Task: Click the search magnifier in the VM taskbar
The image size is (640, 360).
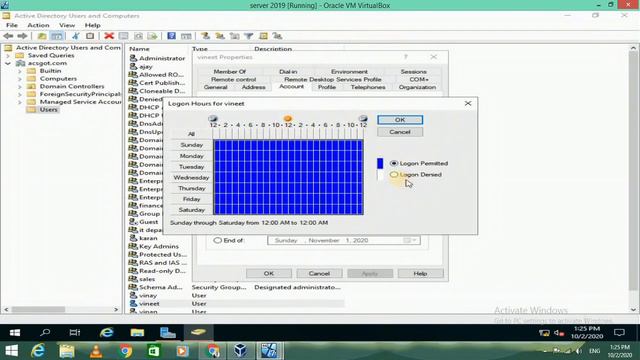Action: click(45, 332)
